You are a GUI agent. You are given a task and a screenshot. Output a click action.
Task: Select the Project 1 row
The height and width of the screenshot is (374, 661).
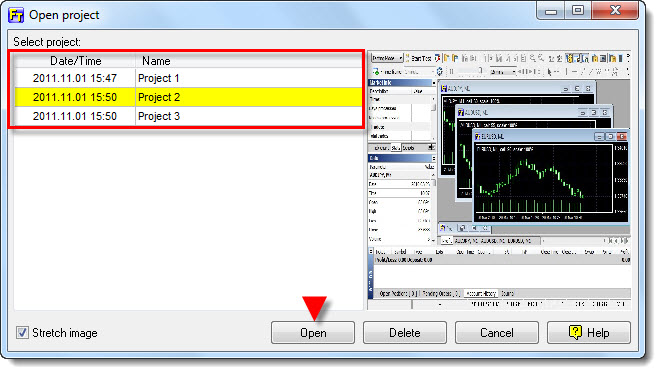[188, 78]
